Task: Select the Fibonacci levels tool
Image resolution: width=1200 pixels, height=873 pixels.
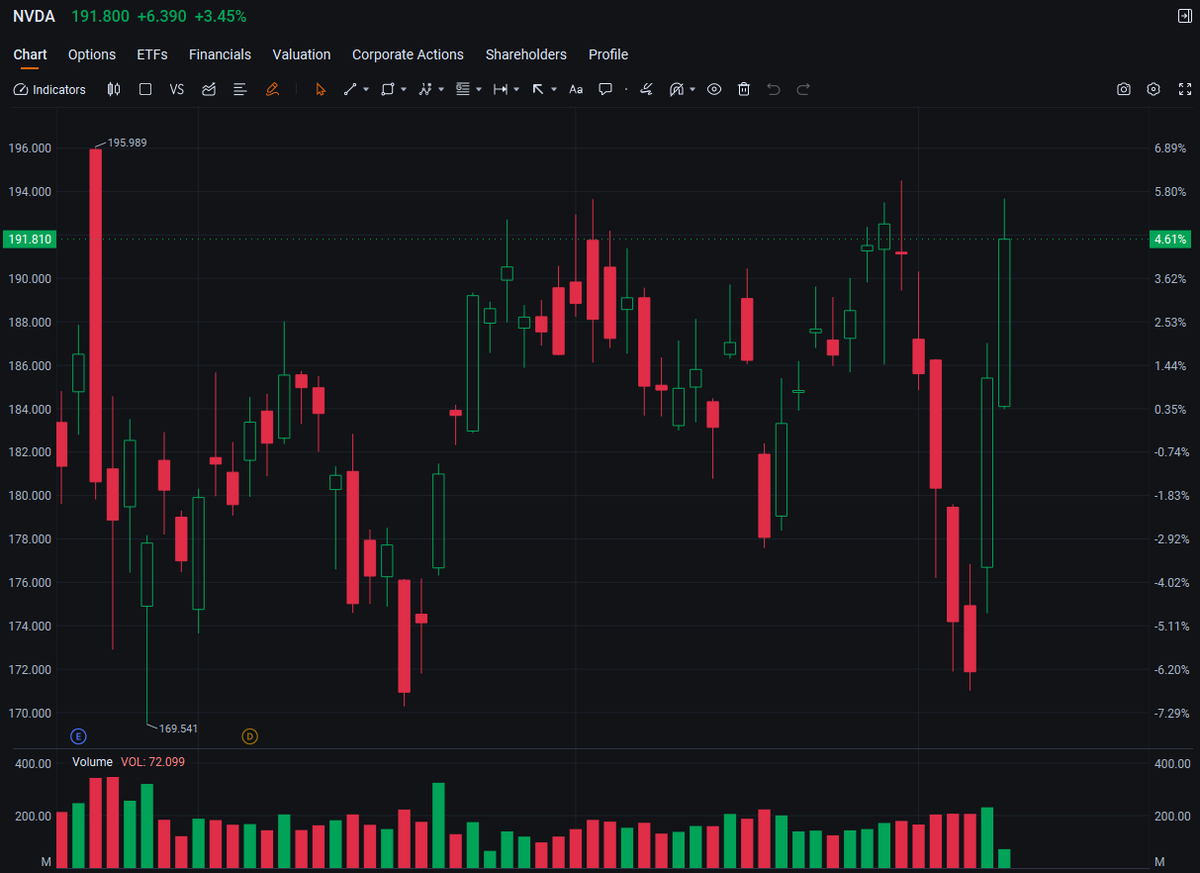Action: tap(463, 89)
